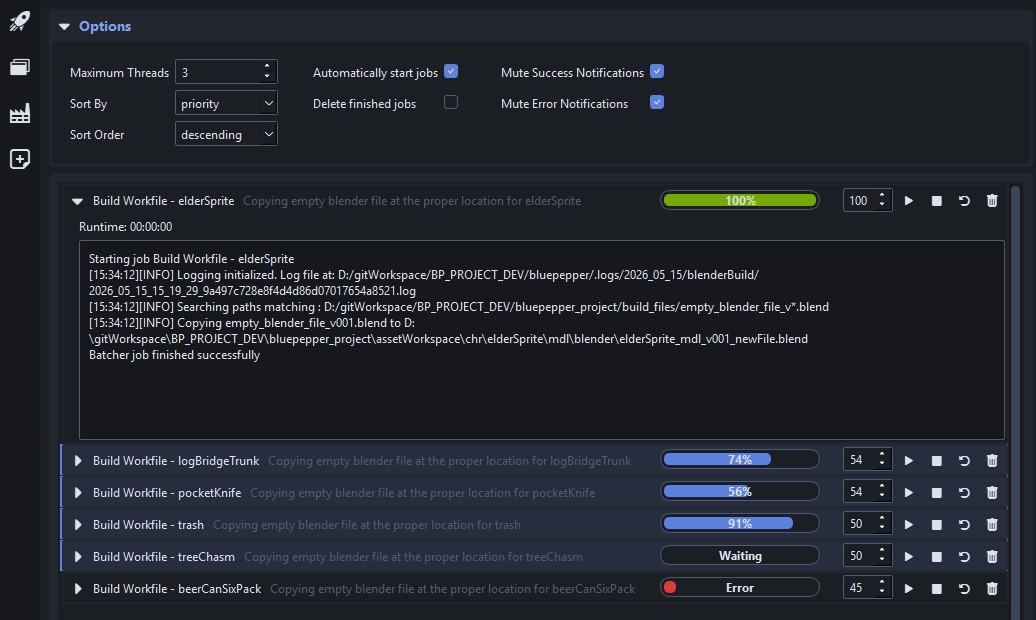Uncheck Mute Error Notifications
Screen dimensions: 1036x620
[657, 102]
